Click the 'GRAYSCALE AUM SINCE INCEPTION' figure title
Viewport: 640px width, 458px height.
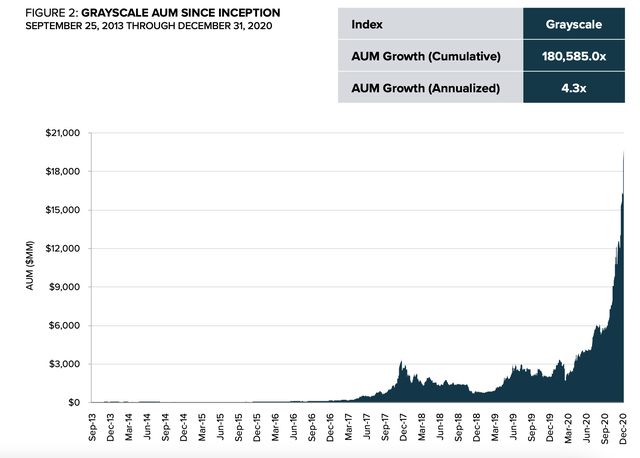181,13
